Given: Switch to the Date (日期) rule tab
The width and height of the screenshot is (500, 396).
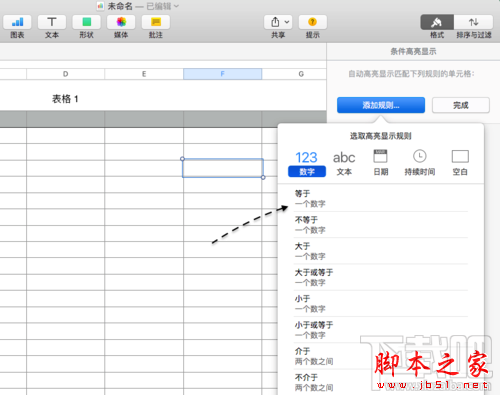Looking at the screenshot, I should tap(380, 163).
